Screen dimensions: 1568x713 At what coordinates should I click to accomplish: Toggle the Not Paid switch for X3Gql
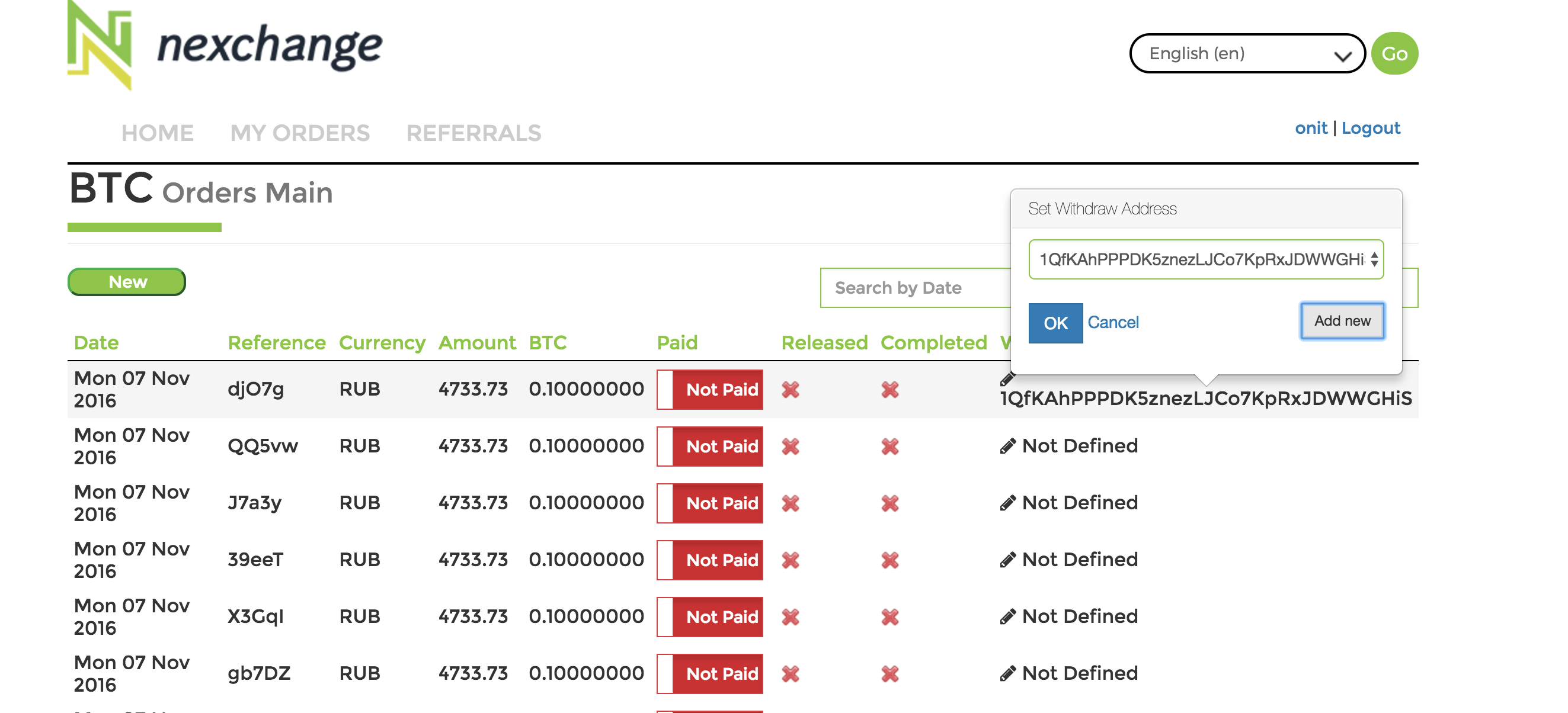tap(710, 617)
